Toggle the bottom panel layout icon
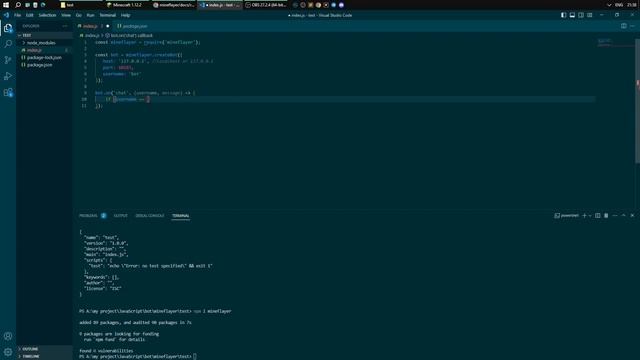 (572, 15)
